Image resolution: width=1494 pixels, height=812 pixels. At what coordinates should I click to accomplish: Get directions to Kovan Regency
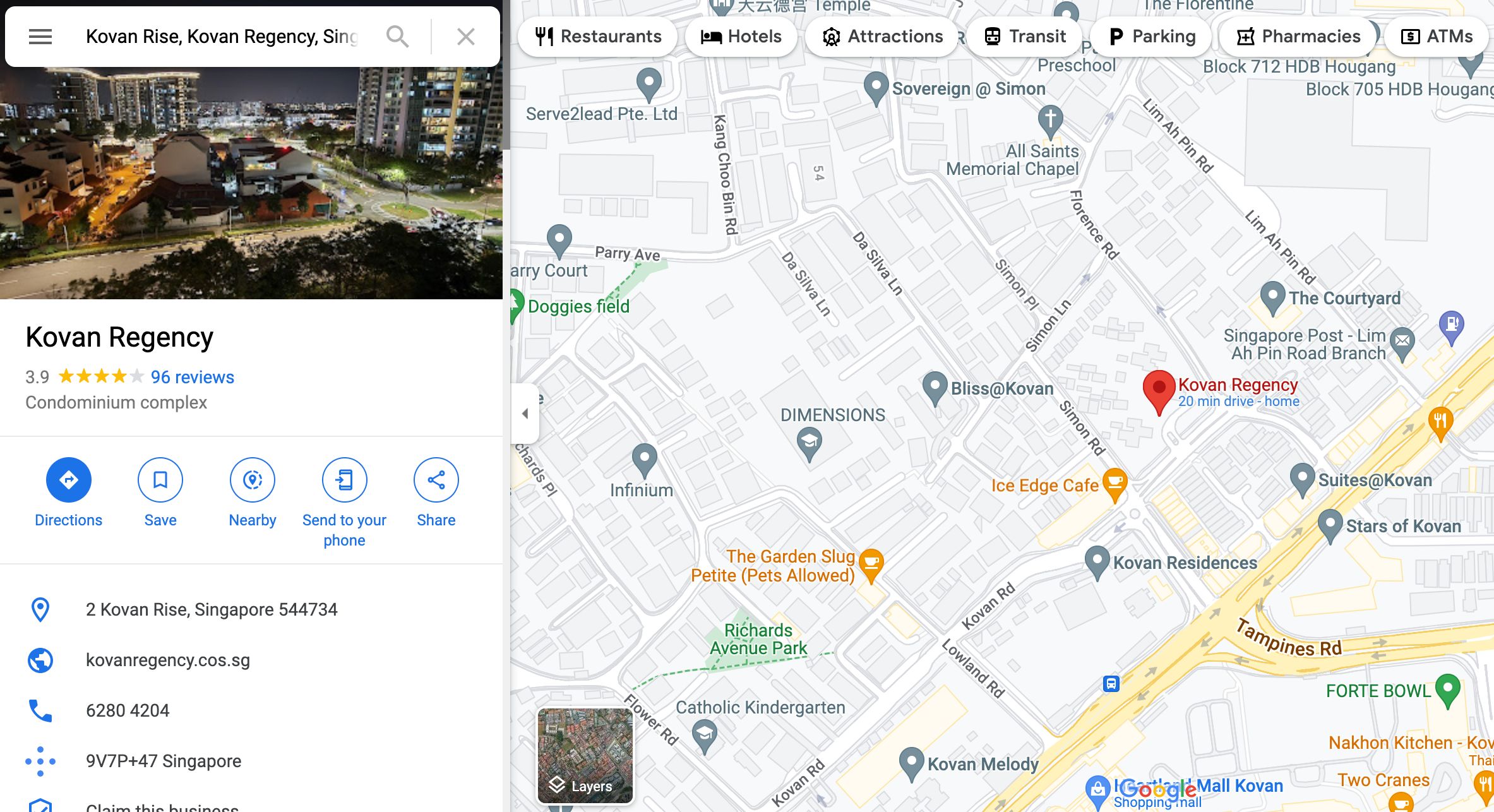pos(69,480)
